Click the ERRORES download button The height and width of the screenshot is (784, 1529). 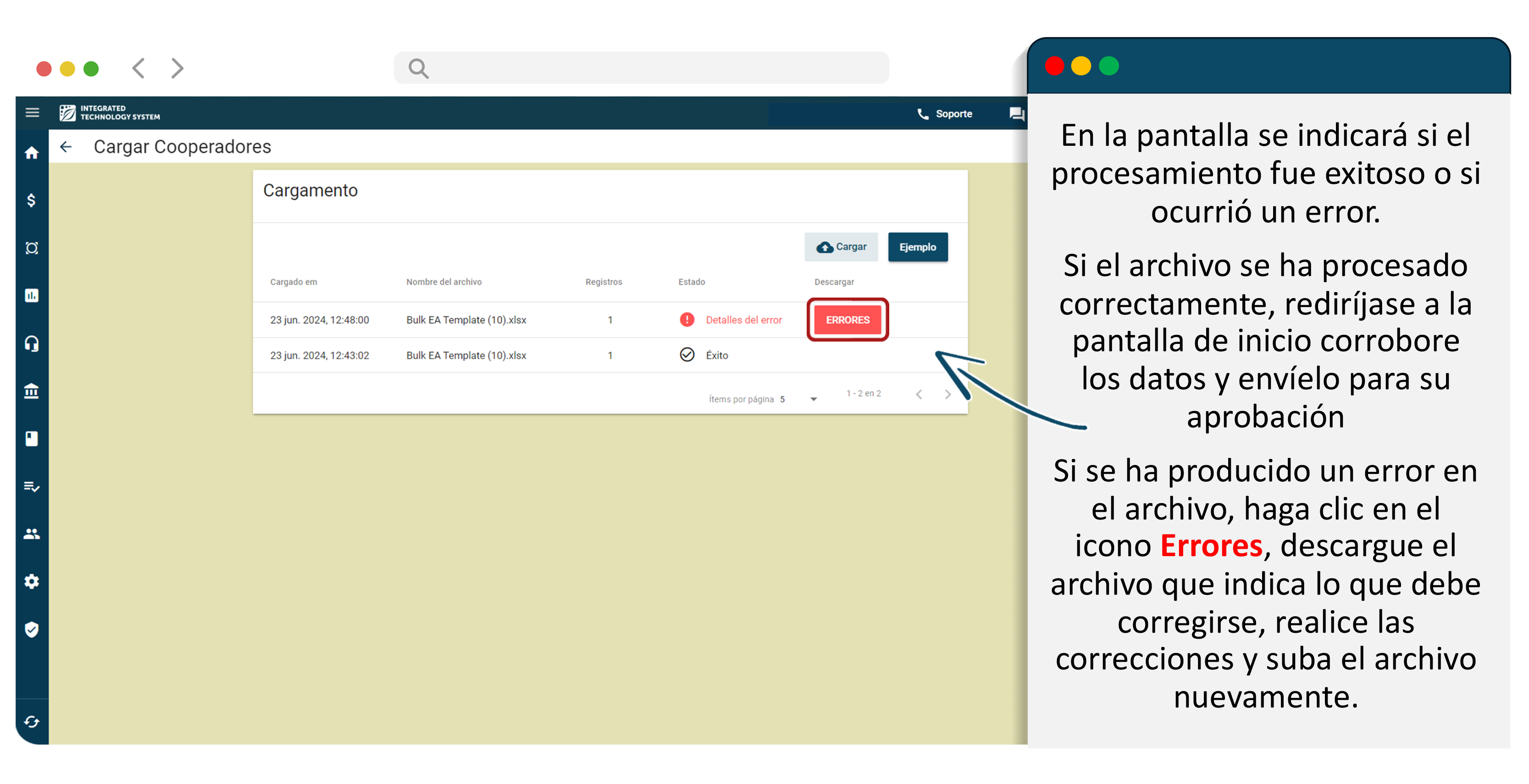pos(847,320)
